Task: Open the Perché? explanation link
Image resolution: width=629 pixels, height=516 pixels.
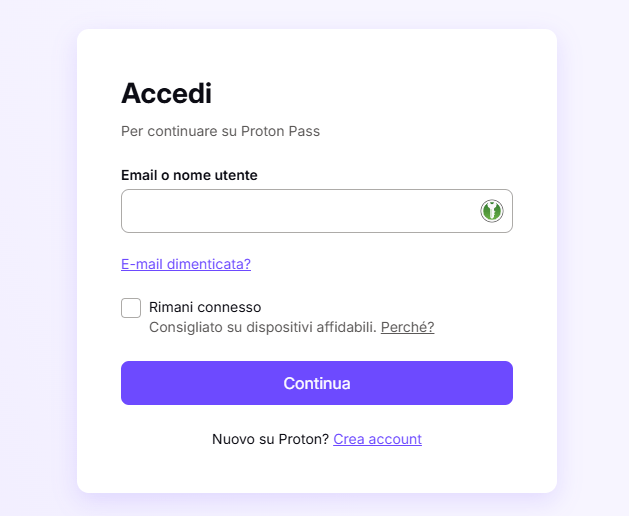Action: [407, 327]
